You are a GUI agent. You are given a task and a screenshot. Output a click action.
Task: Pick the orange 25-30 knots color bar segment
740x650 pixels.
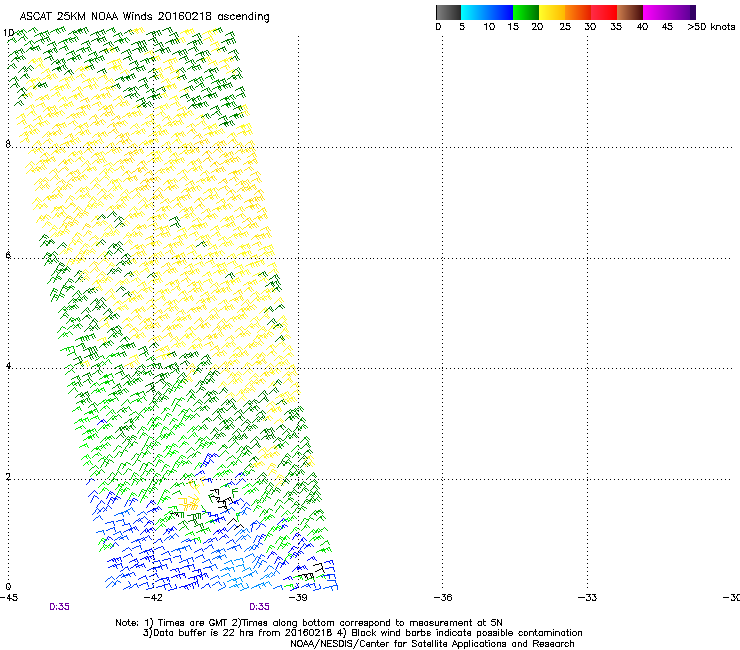click(578, 12)
